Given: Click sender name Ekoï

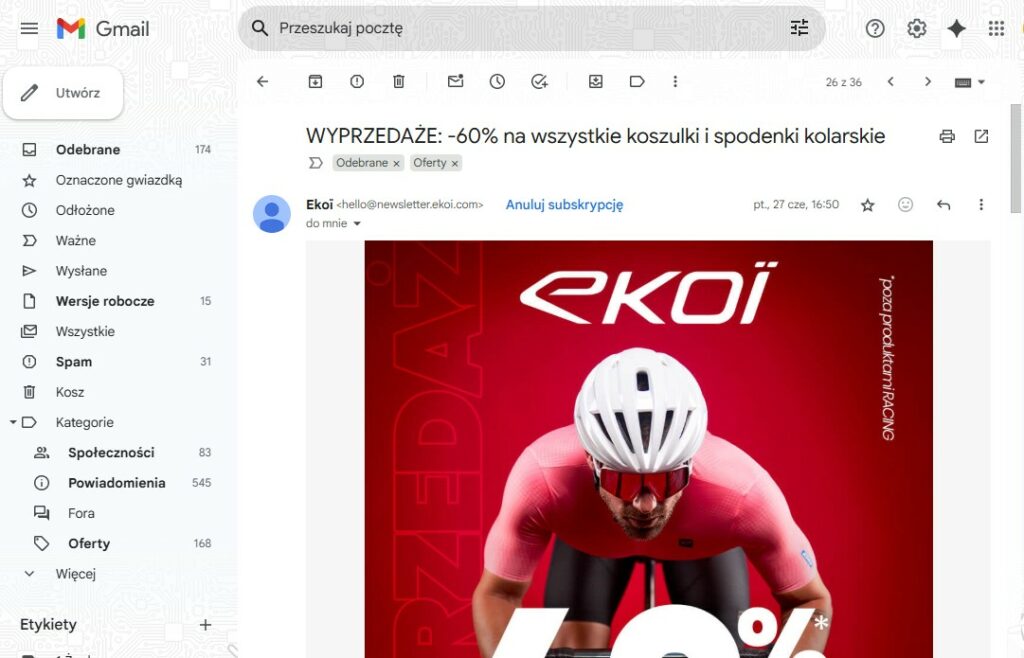Looking at the screenshot, I should [319, 204].
